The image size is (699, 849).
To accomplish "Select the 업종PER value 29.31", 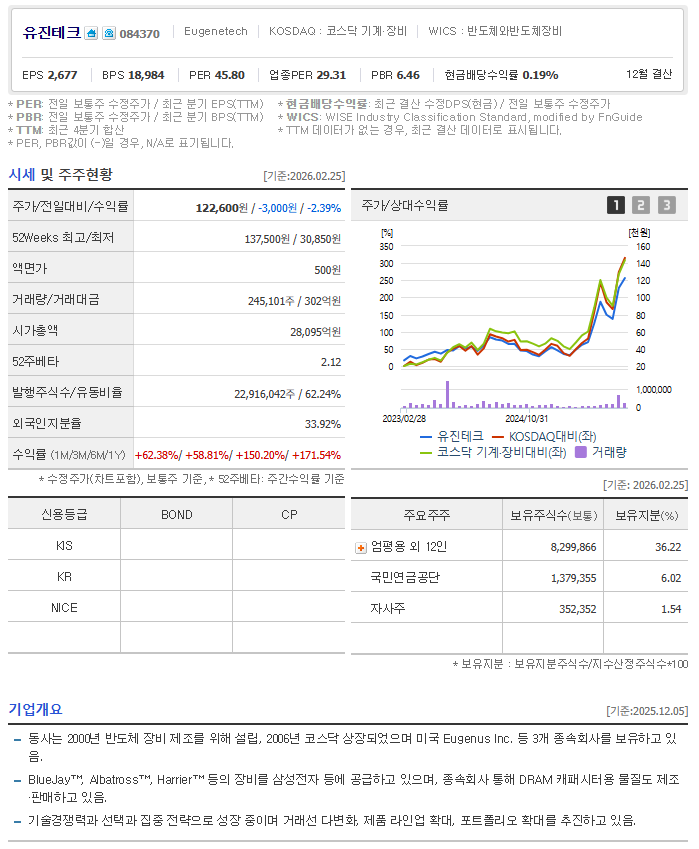I will (331, 75).
